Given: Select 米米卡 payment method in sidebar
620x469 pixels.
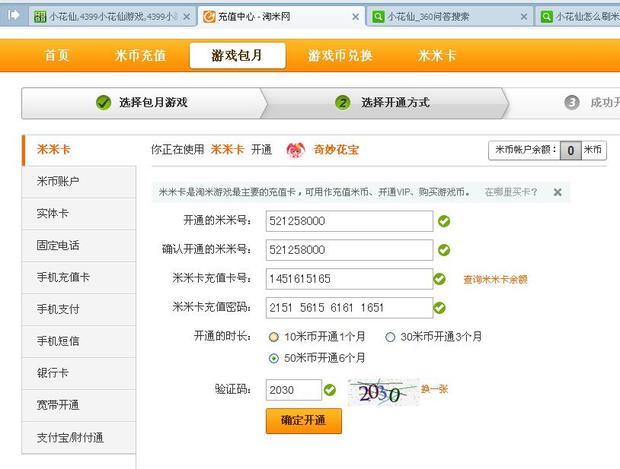Looking at the screenshot, I should [79, 150].
